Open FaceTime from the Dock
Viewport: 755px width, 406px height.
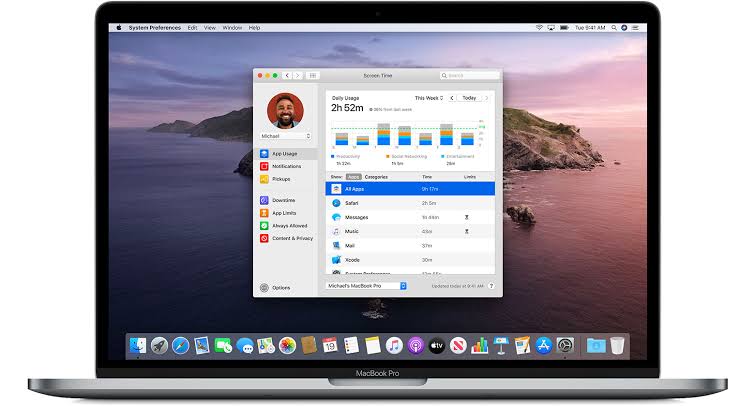click(223, 345)
